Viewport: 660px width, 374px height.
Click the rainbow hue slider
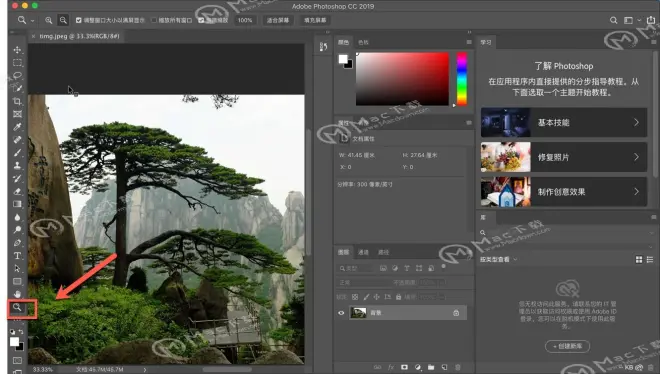(462, 79)
